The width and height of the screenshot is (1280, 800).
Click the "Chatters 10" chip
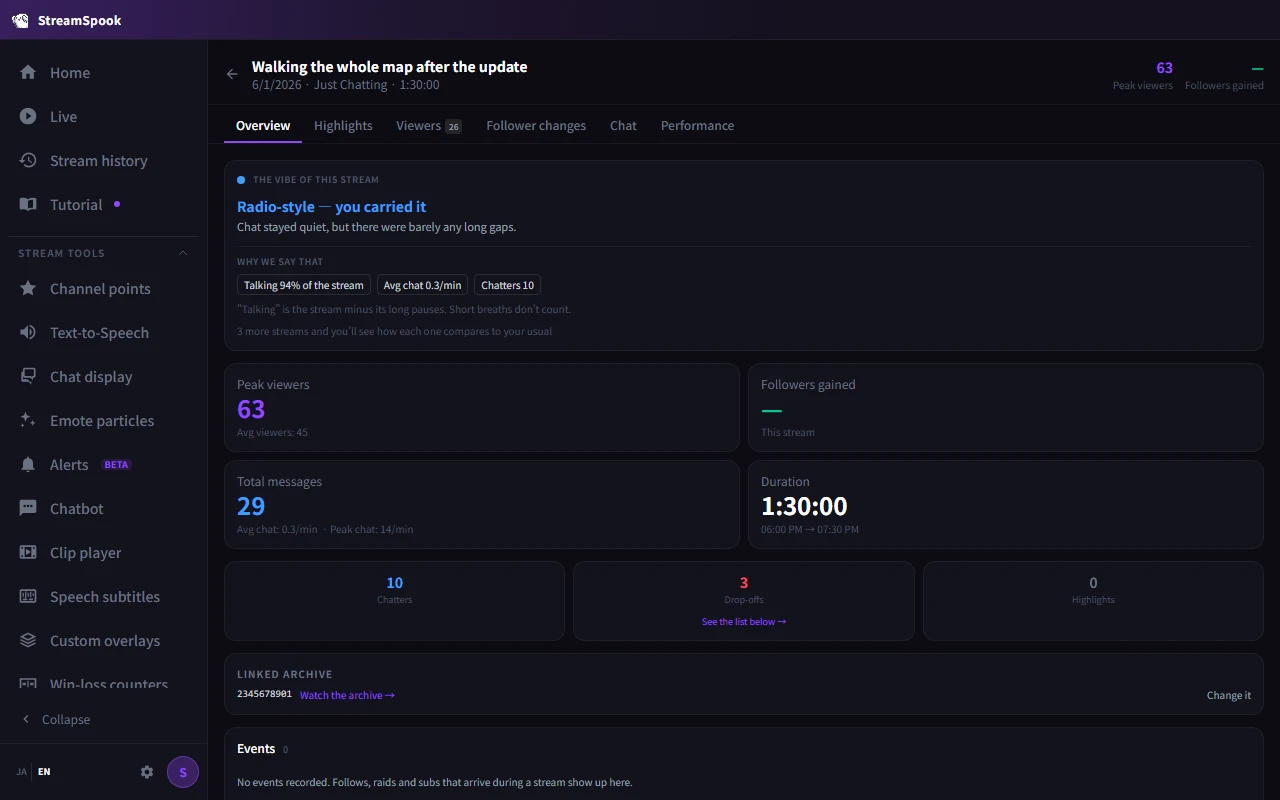(x=507, y=285)
